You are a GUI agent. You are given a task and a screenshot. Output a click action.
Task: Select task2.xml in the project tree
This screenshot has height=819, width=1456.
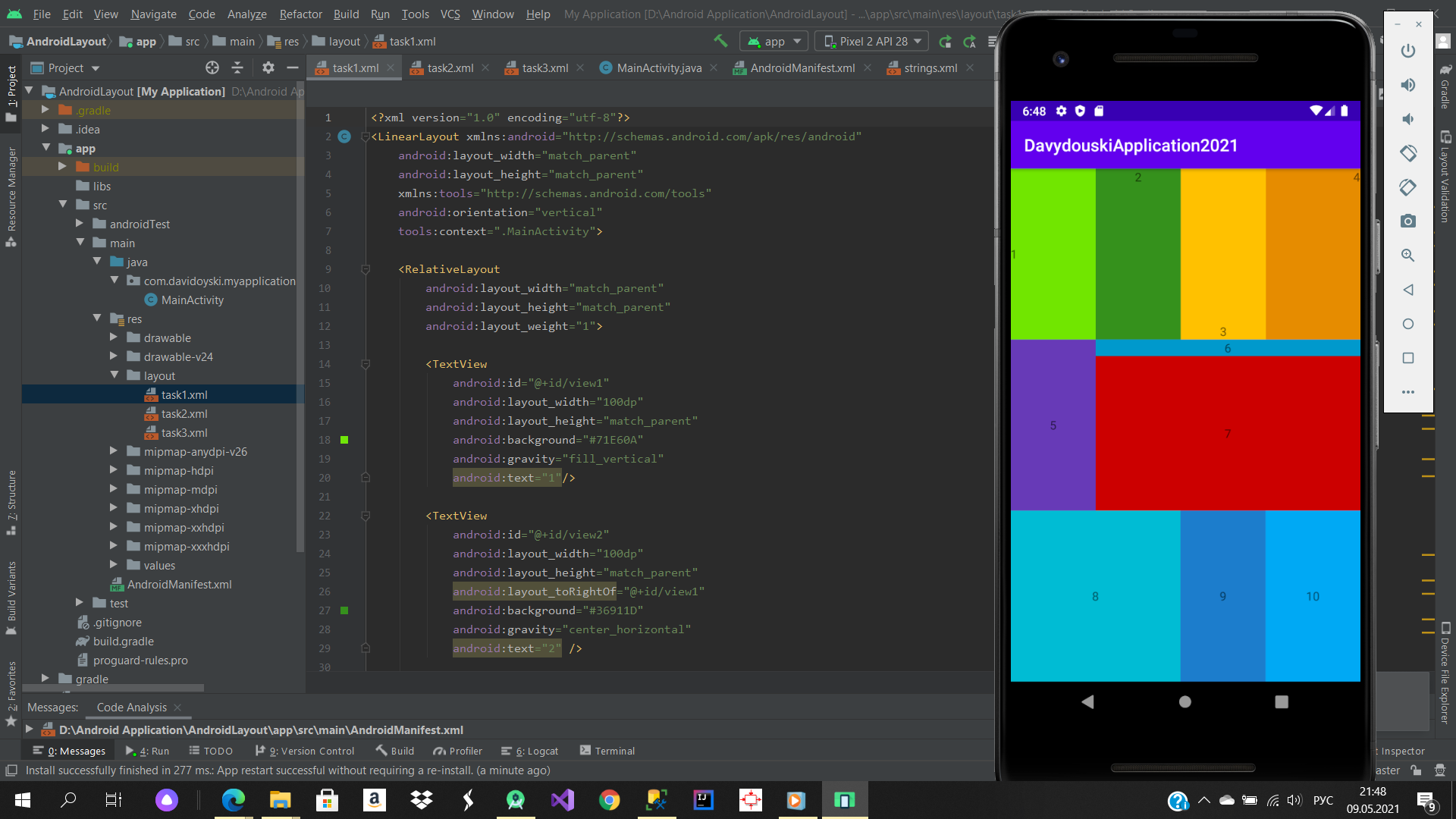tap(184, 413)
